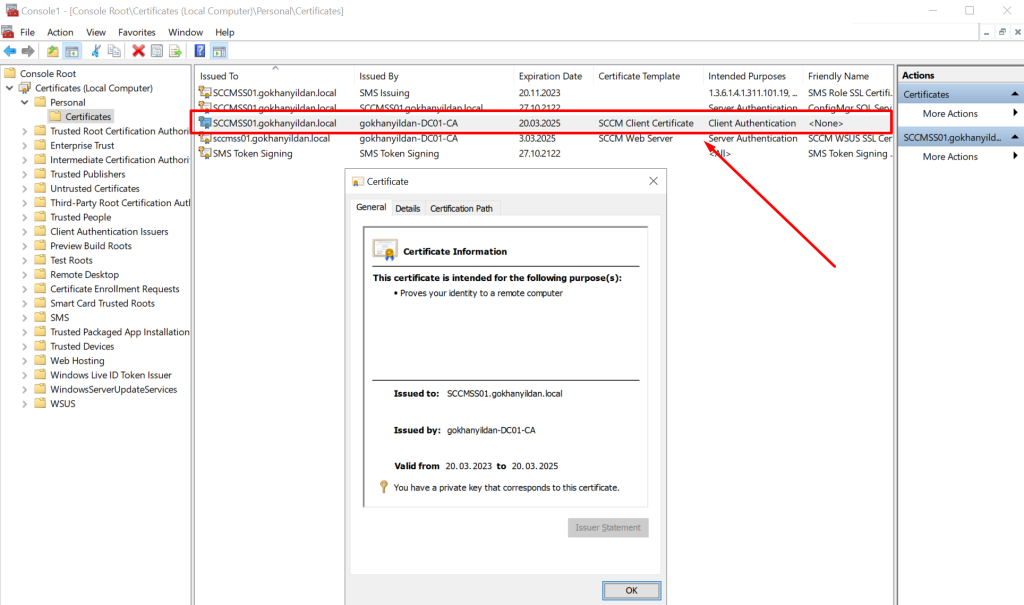
Task: Click the grey Forward arrow in the toolbar
Action: tap(28, 51)
